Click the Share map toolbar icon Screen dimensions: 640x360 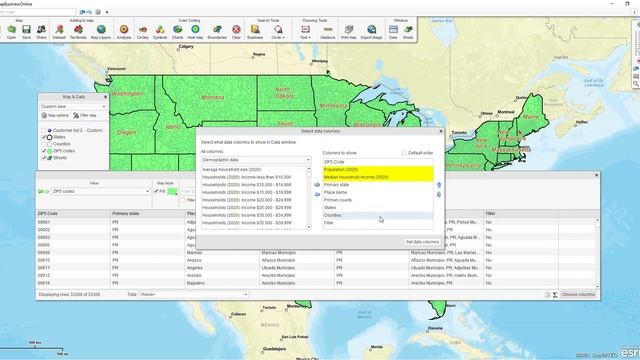pyautogui.click(x=41, y=32)
